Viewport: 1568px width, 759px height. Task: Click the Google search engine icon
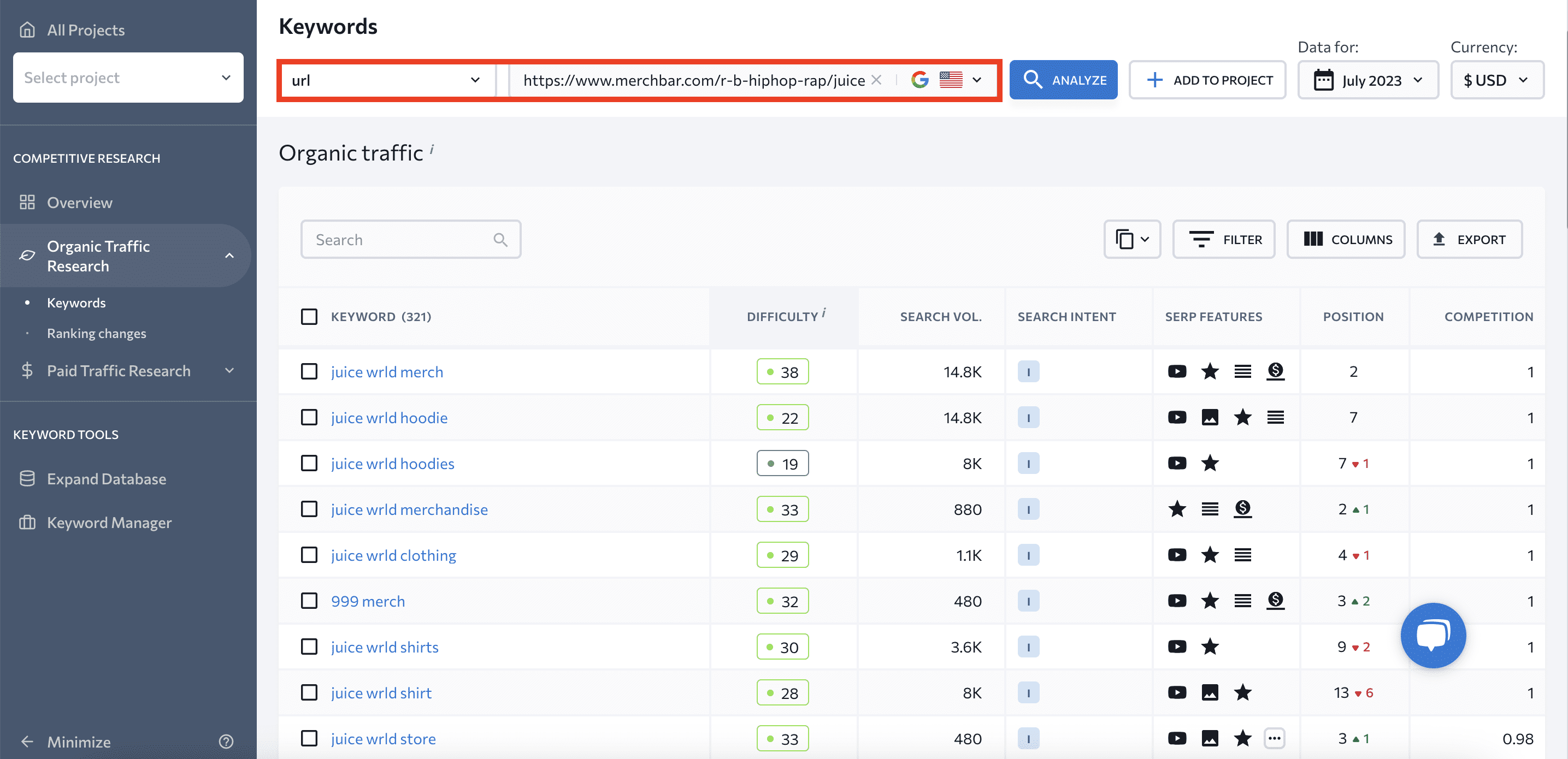(919, 80)
